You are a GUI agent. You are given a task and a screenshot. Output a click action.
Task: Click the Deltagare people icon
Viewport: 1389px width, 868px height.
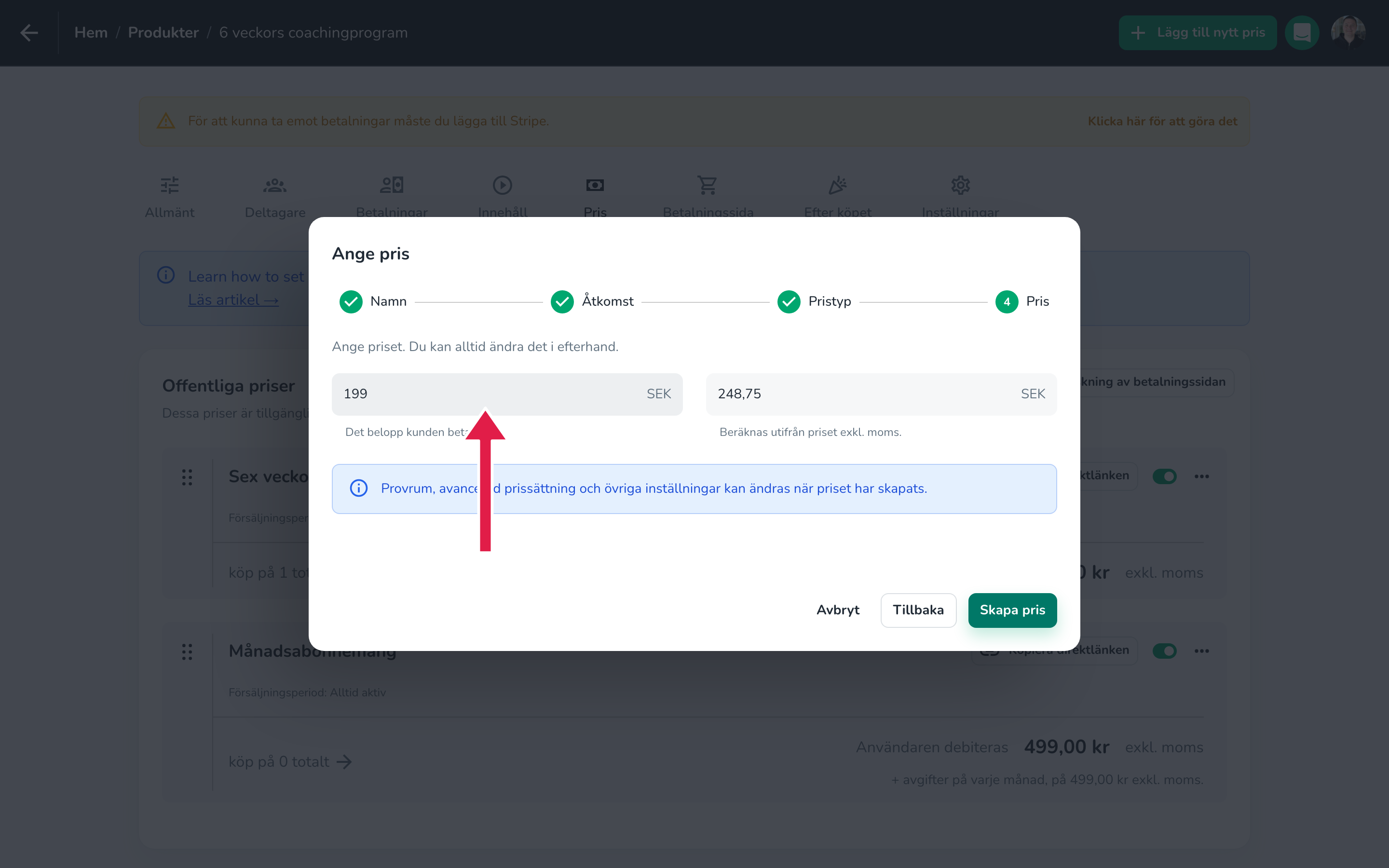click(x=275, y=185)
